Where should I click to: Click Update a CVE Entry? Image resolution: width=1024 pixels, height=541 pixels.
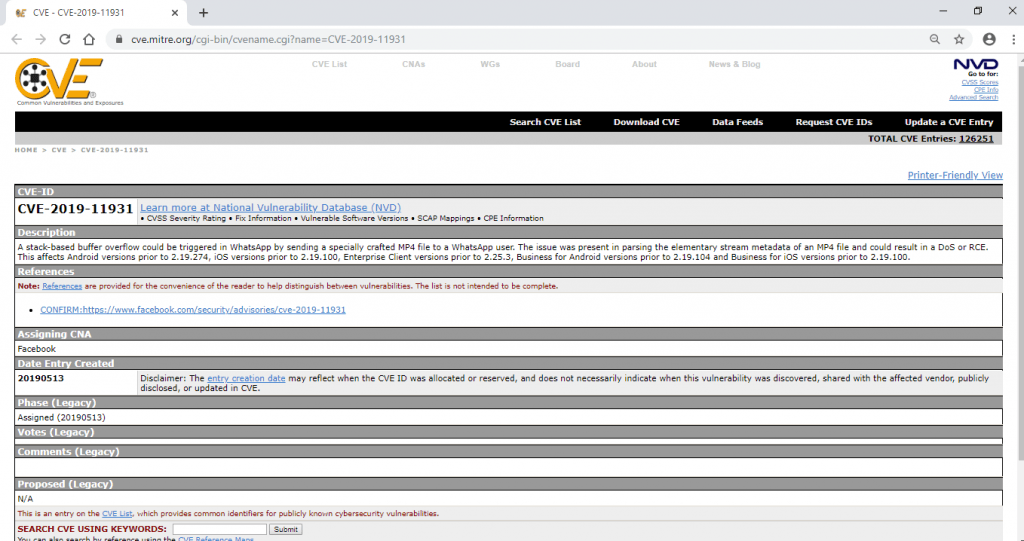point(949,122)
